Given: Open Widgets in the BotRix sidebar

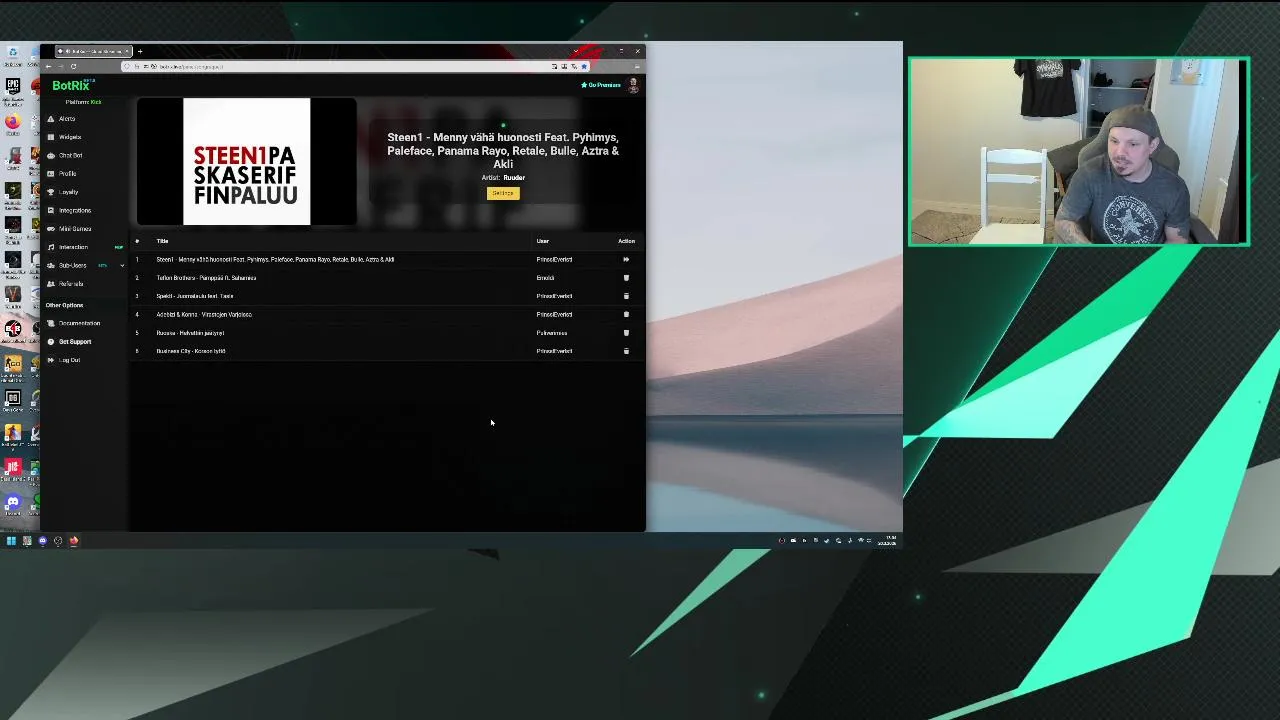Looking at the screenshot, I should [70, 137].
